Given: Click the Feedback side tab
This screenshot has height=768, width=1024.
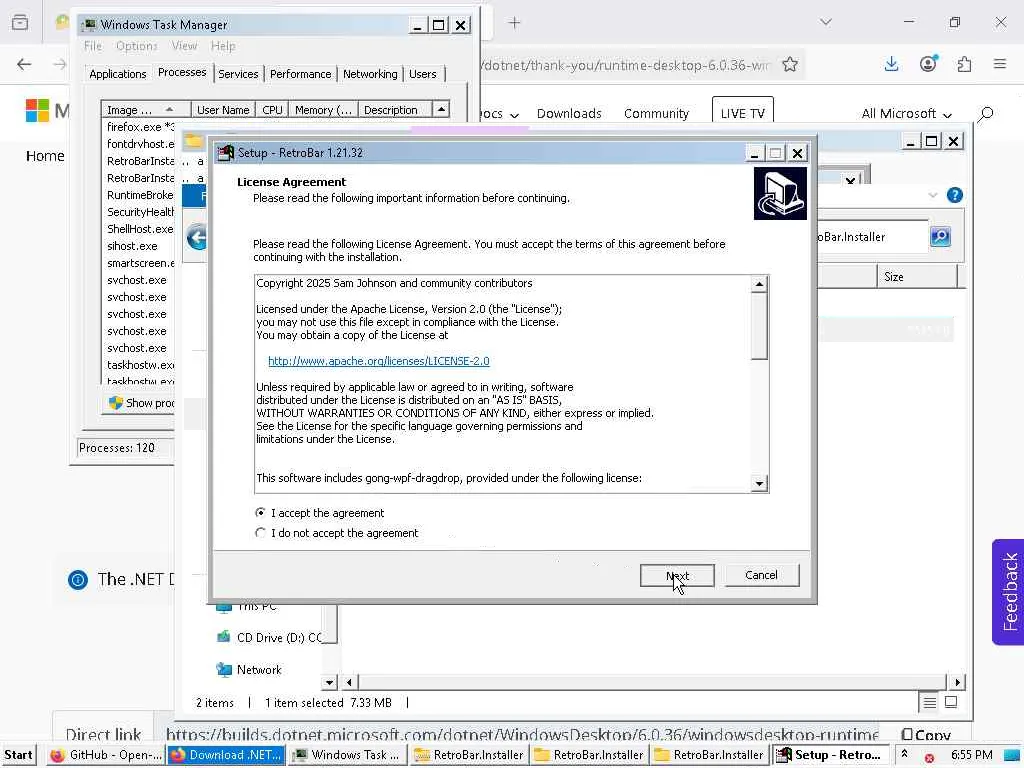Looking at the screenshot, I should (1010, 592).
